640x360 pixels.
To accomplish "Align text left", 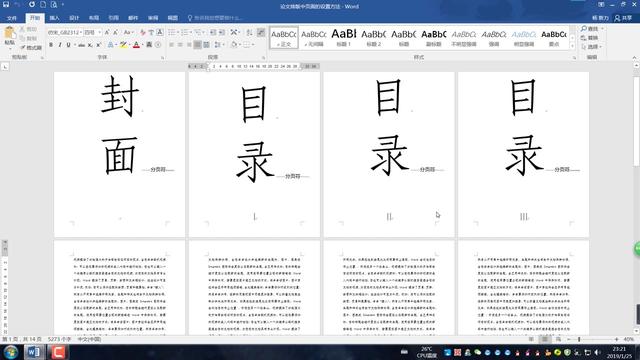I will [171, 44].
